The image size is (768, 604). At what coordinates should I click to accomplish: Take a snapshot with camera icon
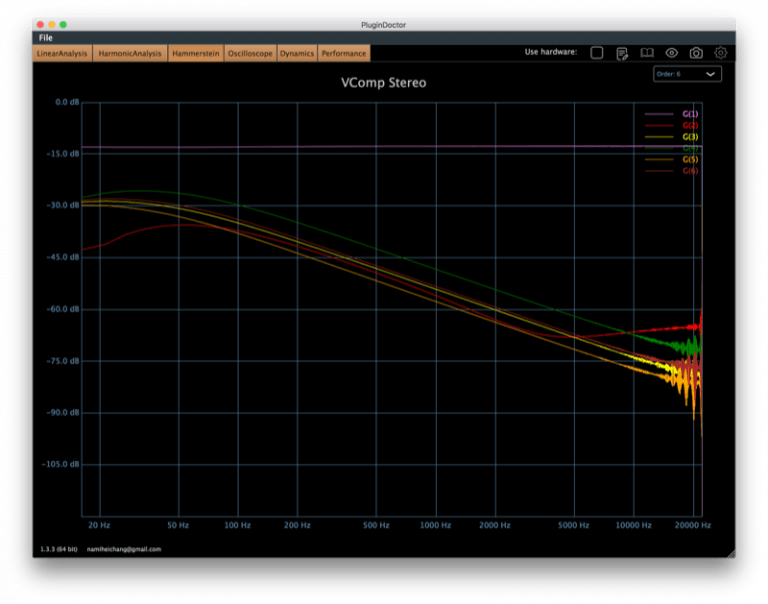tap(696, 53)
